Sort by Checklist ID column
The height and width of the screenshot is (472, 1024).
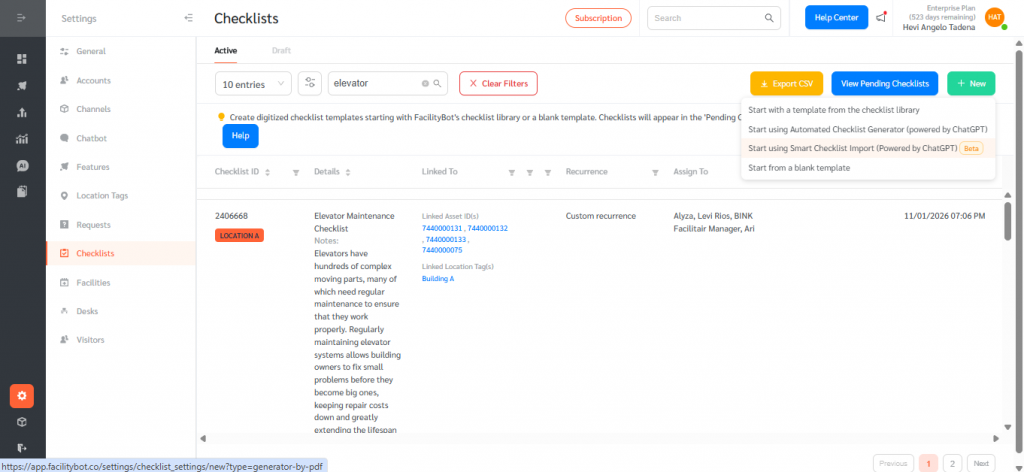(266, 172)
